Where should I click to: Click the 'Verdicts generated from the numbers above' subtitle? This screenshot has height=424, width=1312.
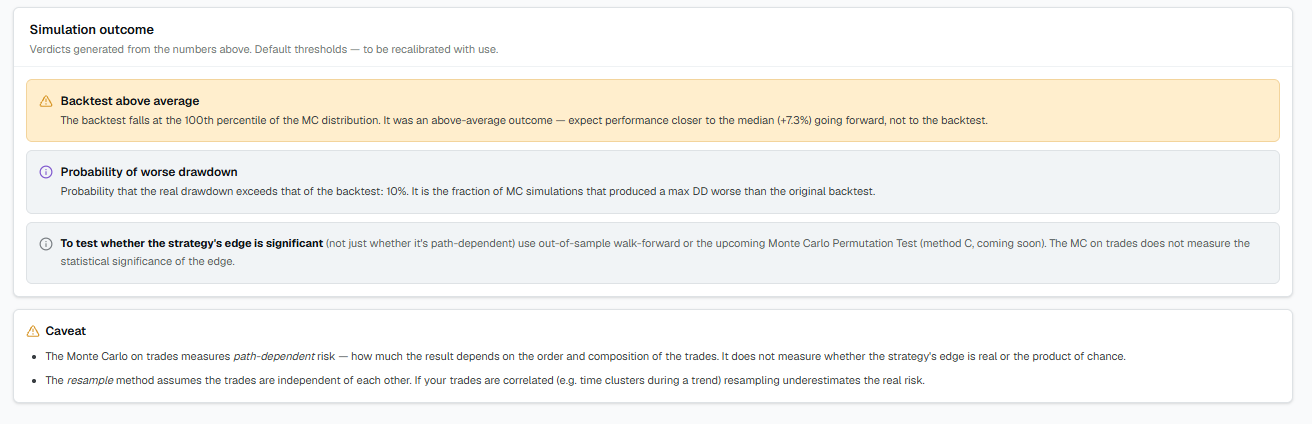click(264, 49)
